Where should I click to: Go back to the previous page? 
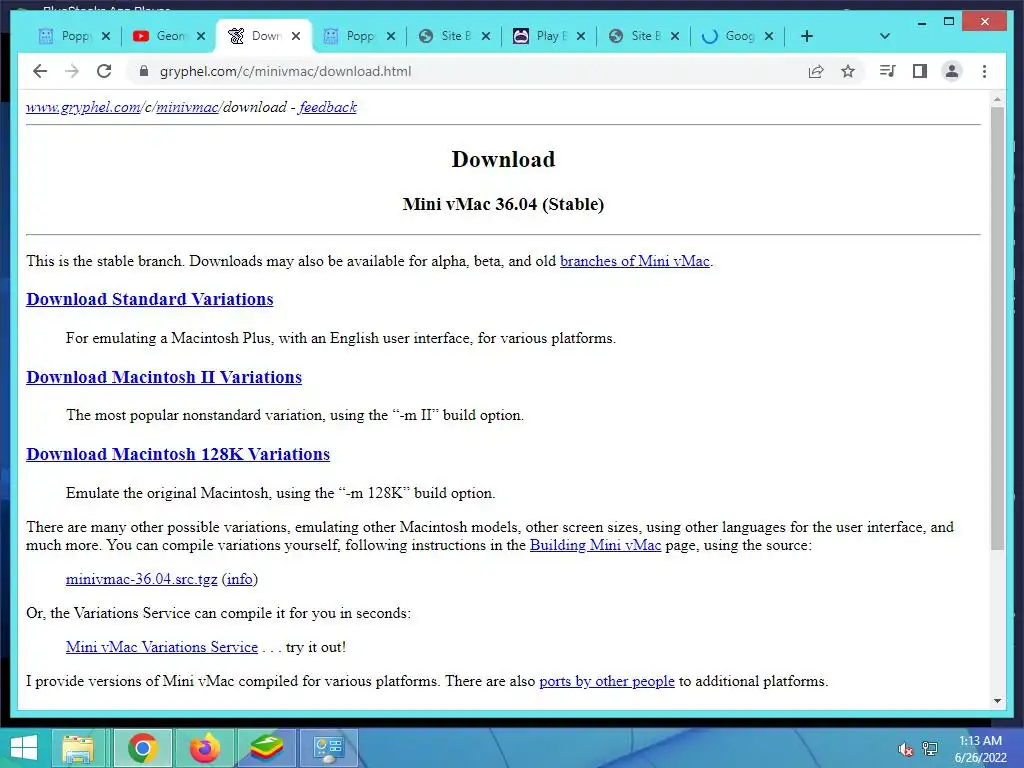(x=40, y=71)
